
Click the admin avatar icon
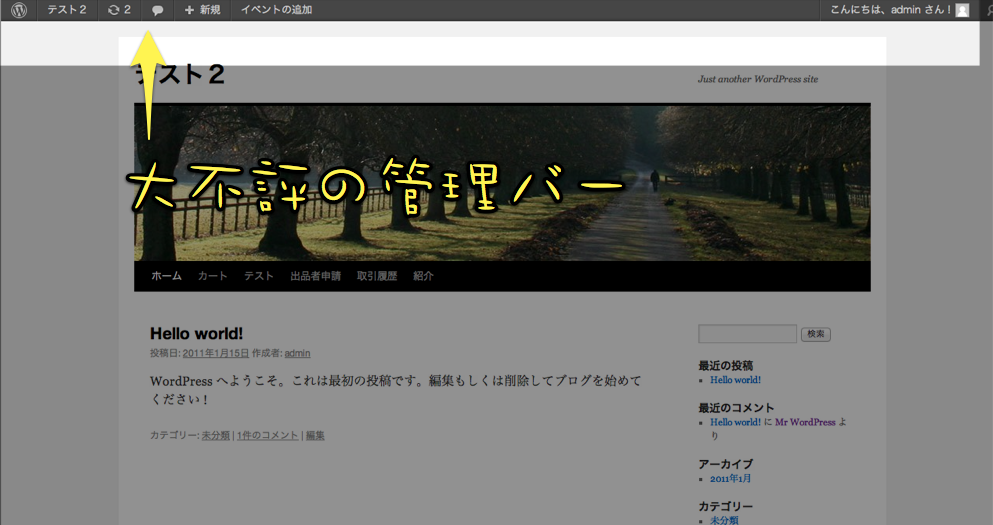pyautogui.click(x=962, y=10)
